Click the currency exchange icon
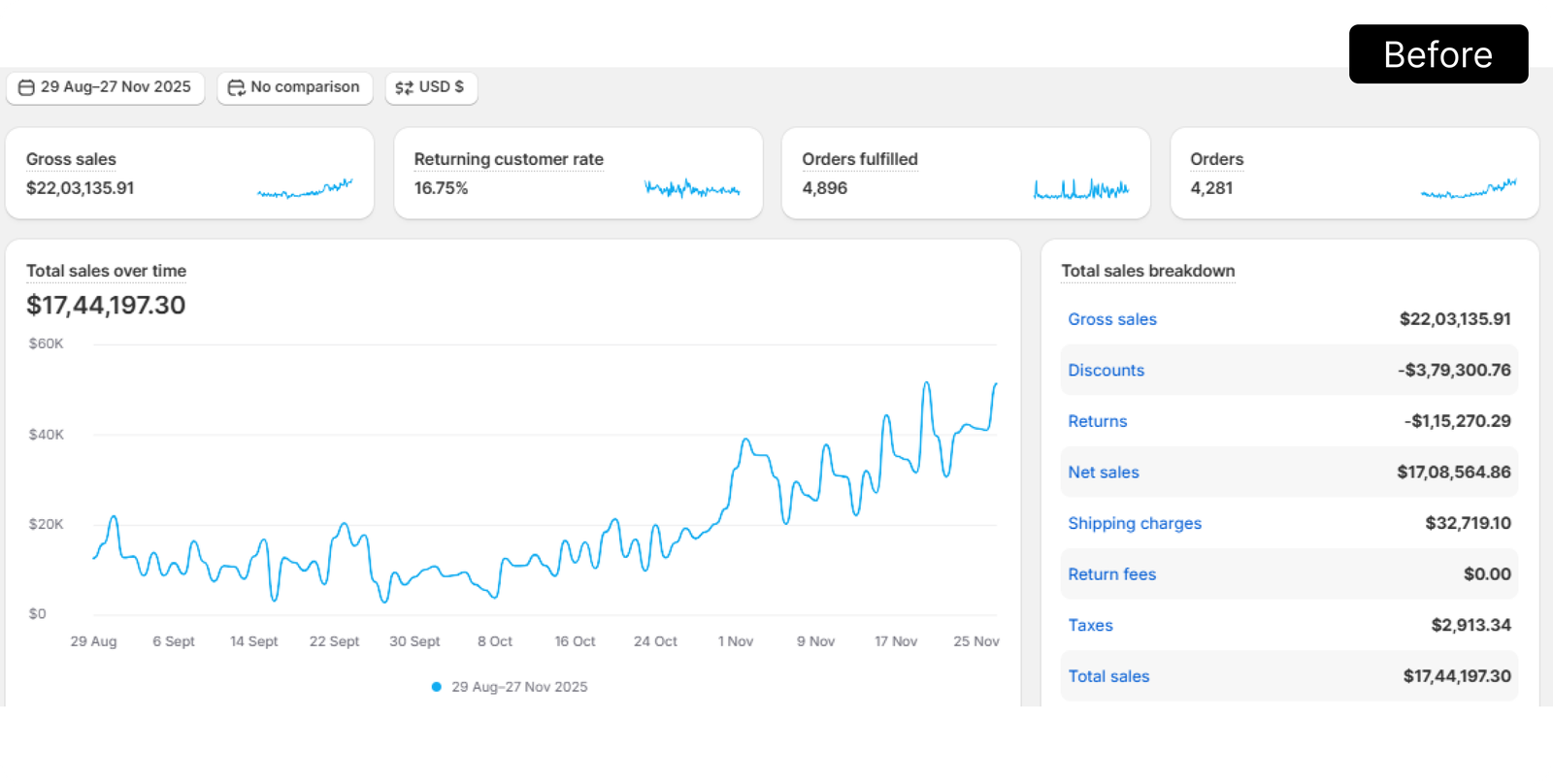 coord(404,87)
